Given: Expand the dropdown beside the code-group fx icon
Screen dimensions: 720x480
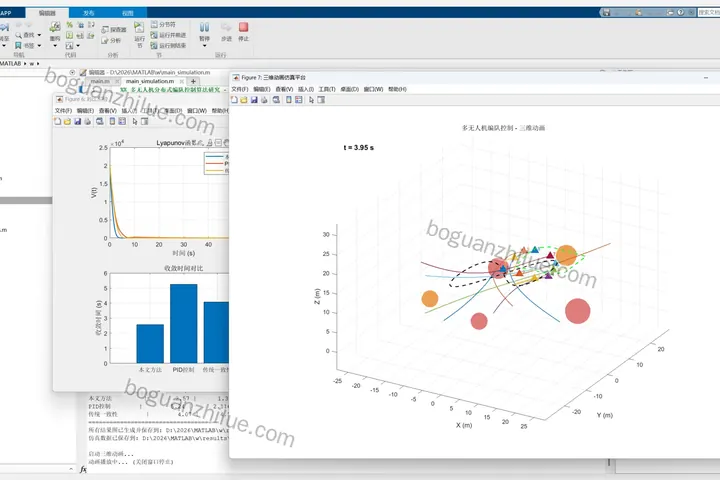Looking at the screenshot, I should [78, 45].
